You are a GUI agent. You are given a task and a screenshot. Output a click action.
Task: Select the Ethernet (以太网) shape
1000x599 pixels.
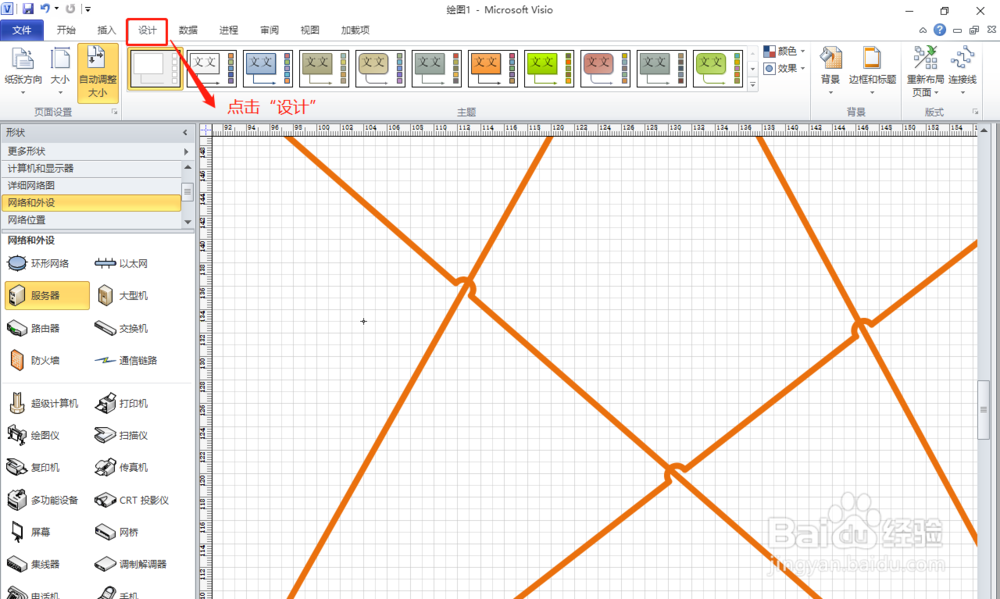(x=121, y=263)
